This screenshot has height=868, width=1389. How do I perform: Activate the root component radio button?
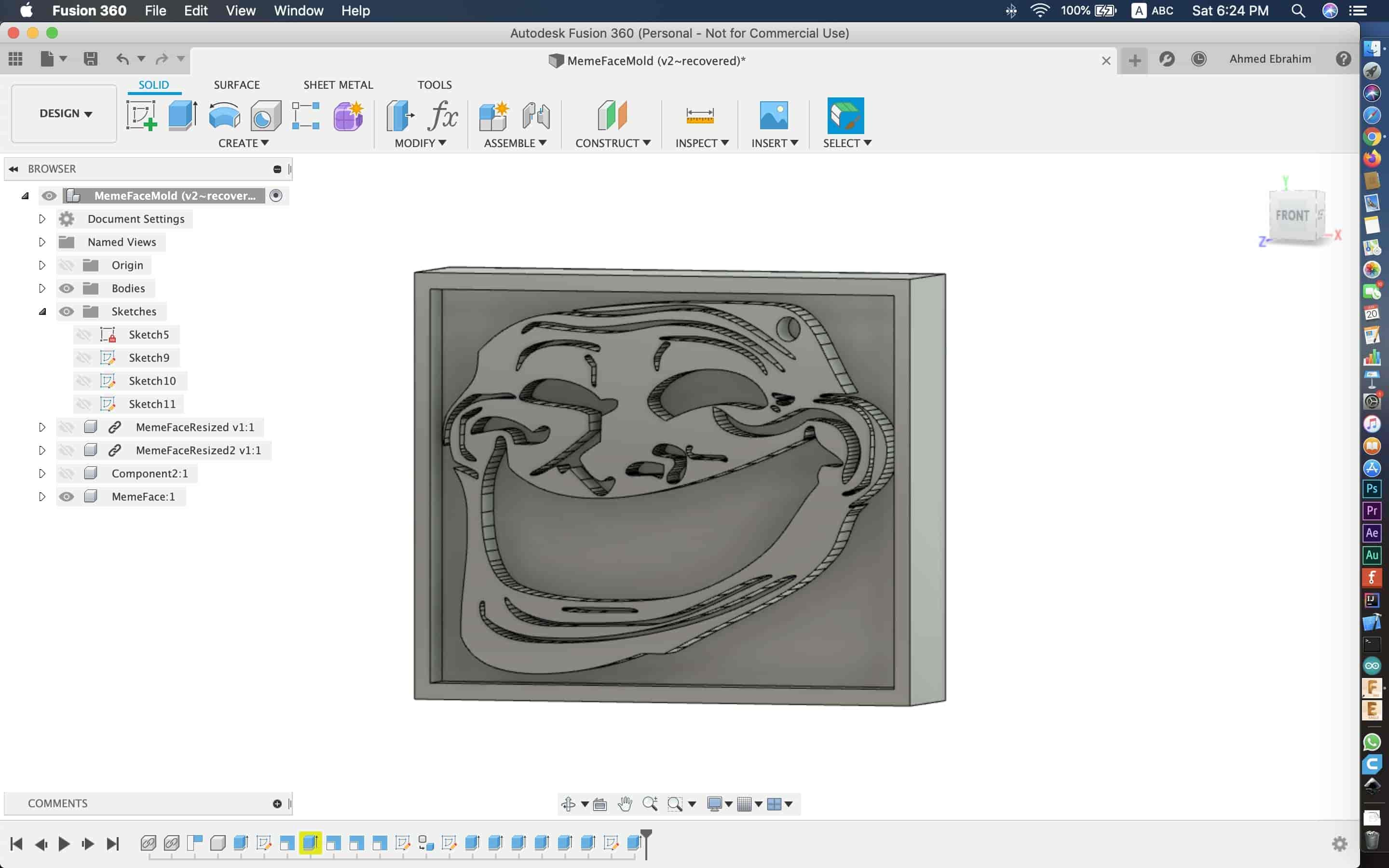[276, 196]
